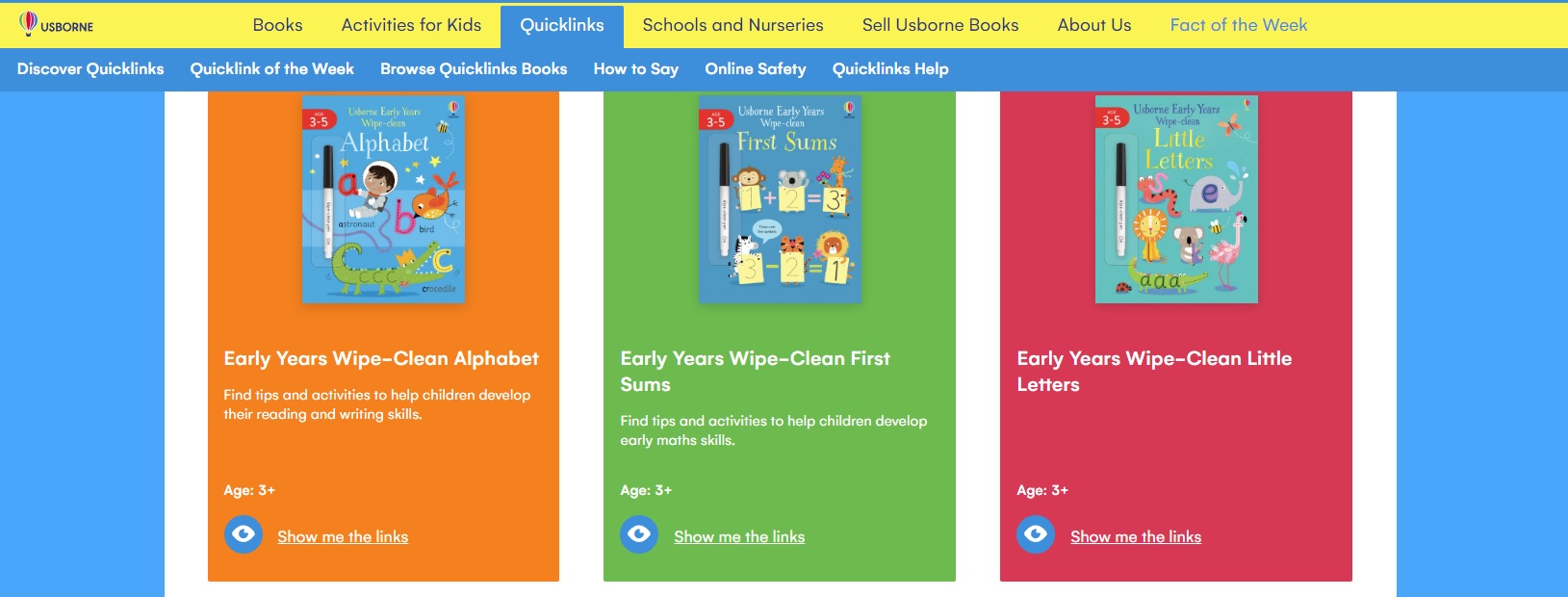Open Fact of the Week link

click(1239, 25)
